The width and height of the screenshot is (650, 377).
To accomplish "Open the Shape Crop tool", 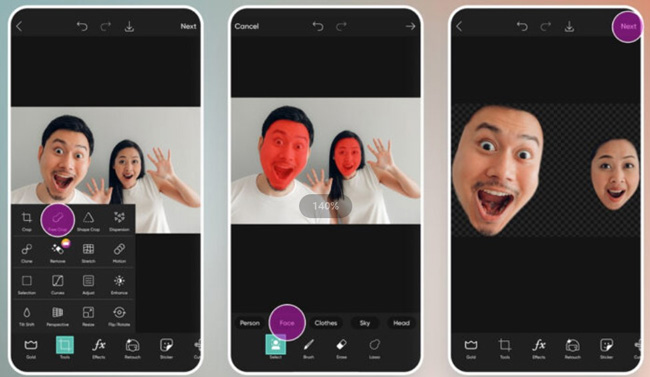I will click(88, 221).
